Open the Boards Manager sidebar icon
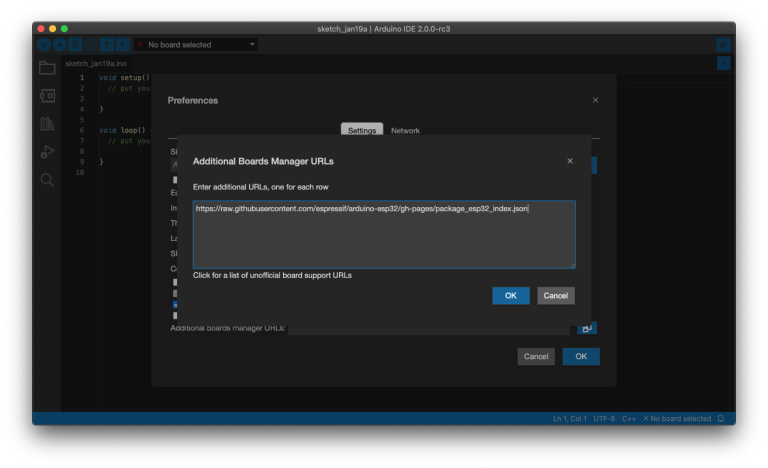The height and width of the screenshot is (468, 768). pos(47,96)
